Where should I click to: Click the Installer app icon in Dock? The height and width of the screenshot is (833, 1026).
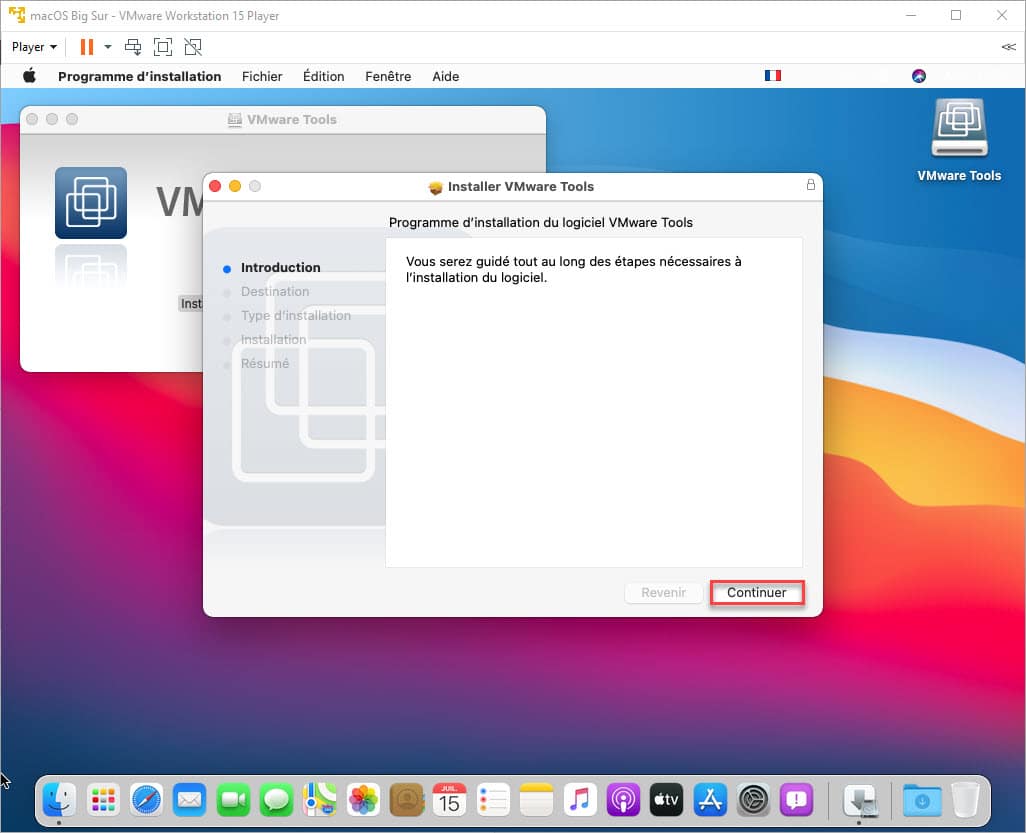point(860,800)
